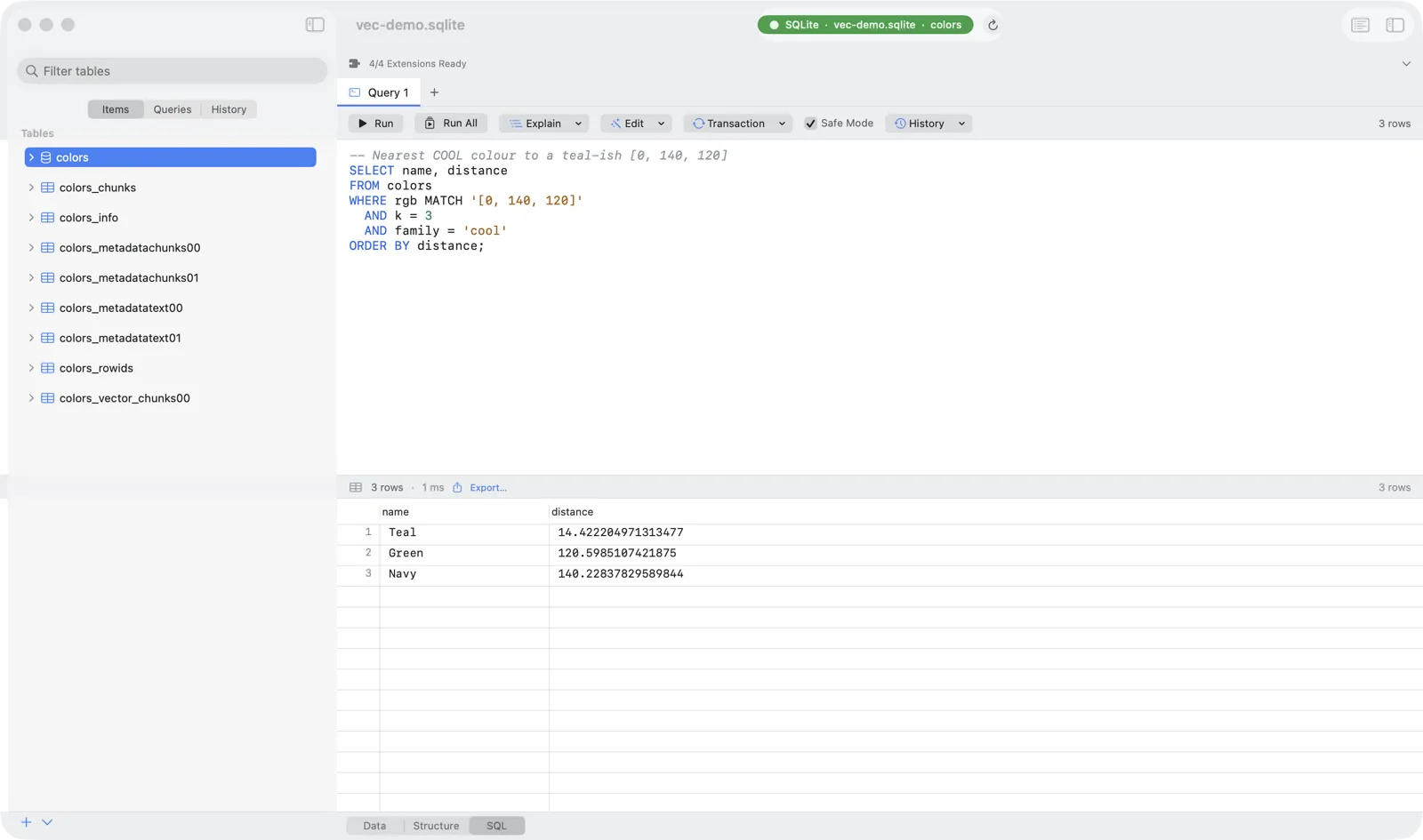Expand the colors_chunks table

31,188
